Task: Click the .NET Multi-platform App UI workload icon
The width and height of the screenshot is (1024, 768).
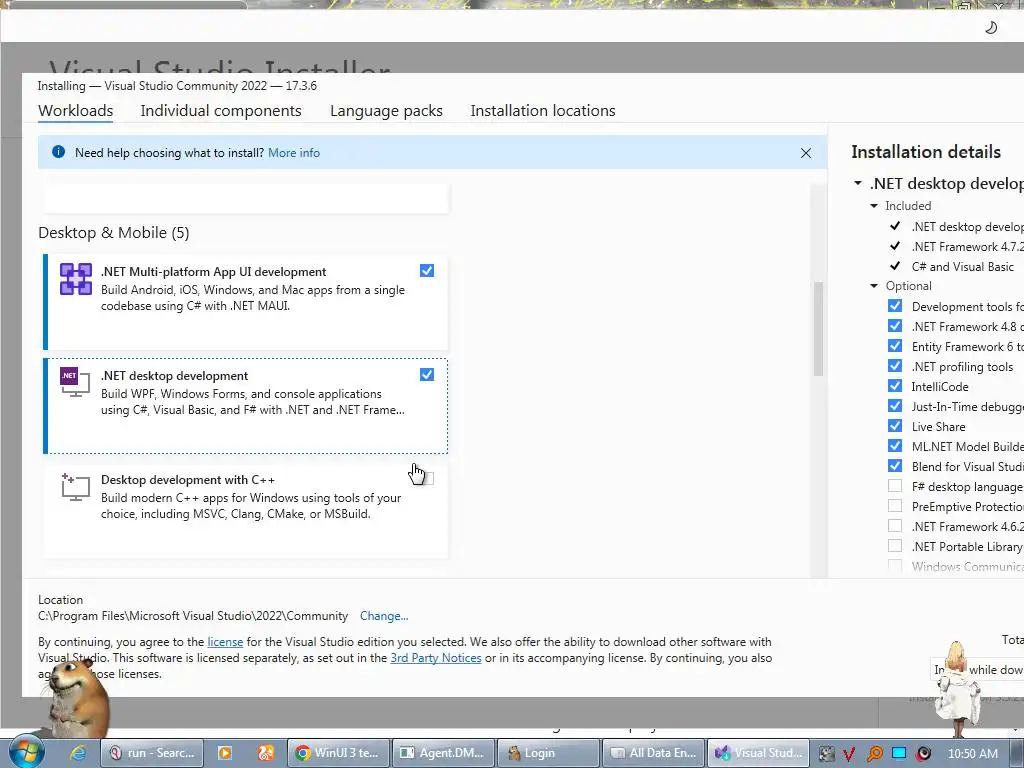Action: pos(76,279)
